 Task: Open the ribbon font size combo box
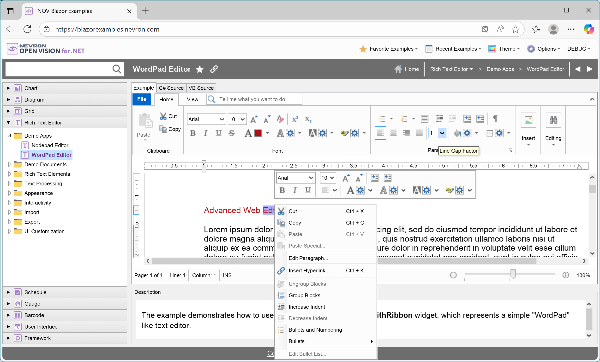tap(237, 119)
